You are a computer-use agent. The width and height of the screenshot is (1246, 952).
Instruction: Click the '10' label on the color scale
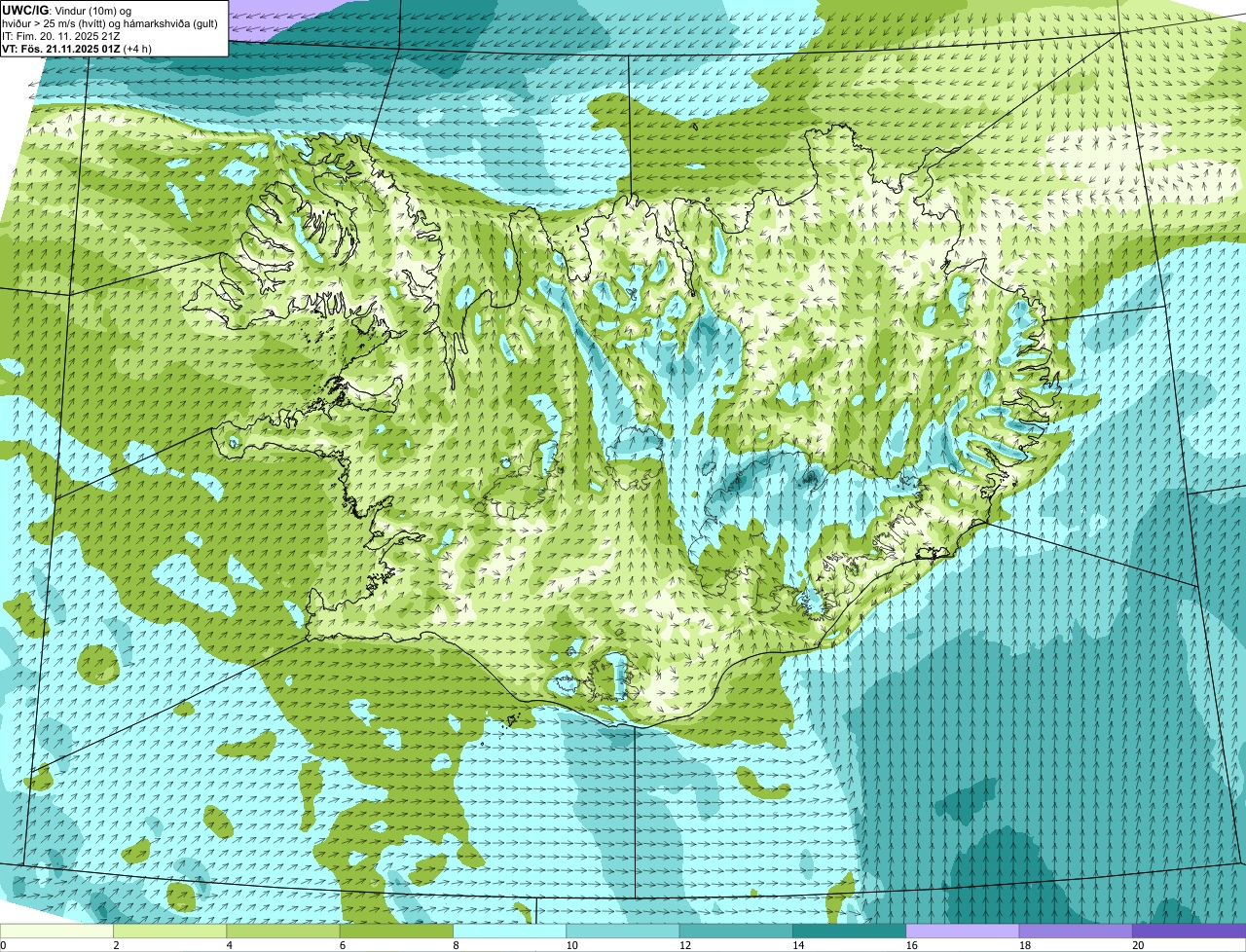[571, 945]
